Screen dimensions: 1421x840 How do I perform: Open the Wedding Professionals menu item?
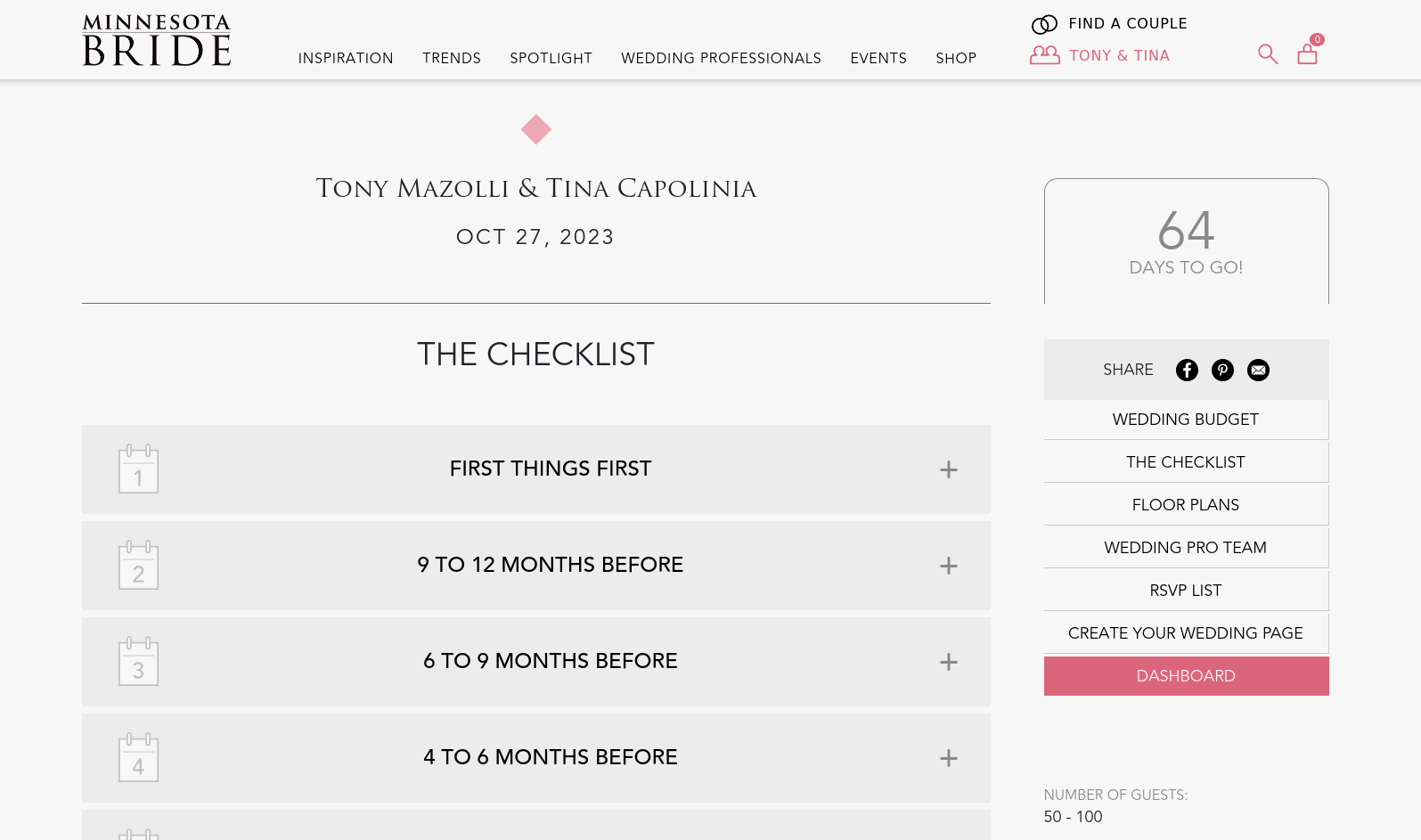coord(721,58)
